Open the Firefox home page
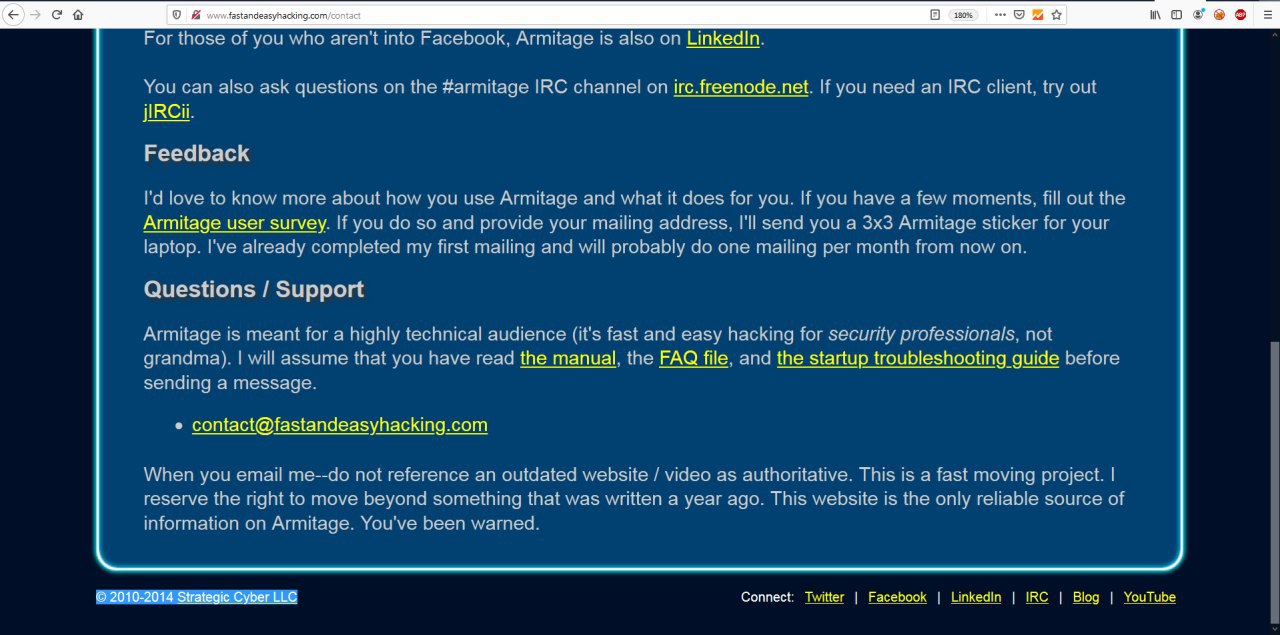 (78, 15)
